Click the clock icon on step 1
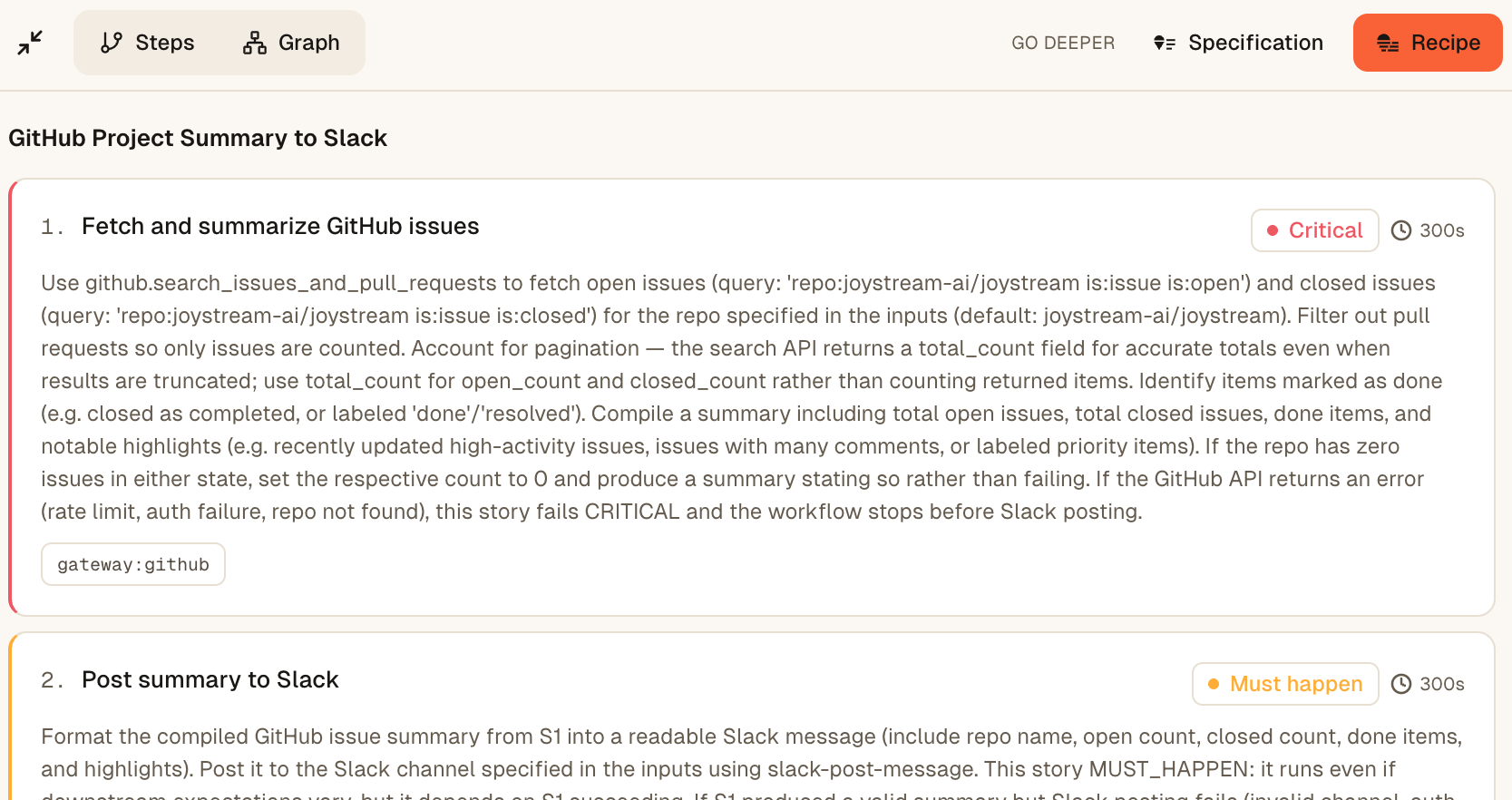 (1401, 230)
